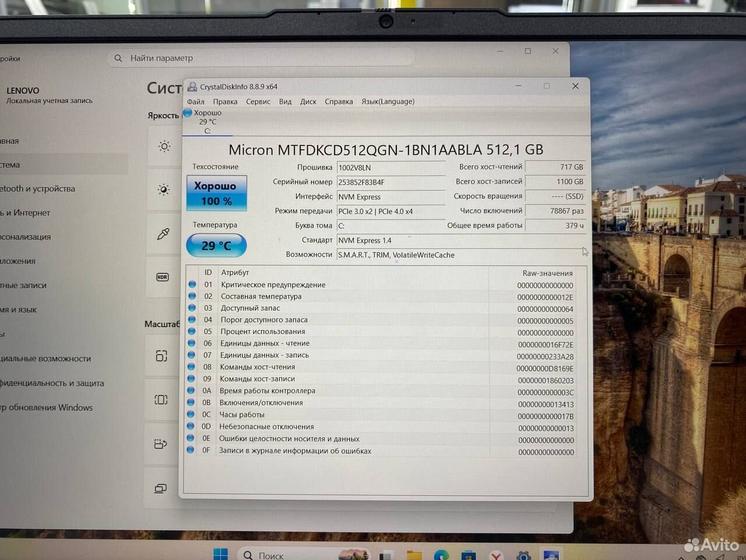Click the Всего хост-чтений value 717 GB
Image resolution: width=746 pixels, height=560 pixels.
[x=555, y=167]
